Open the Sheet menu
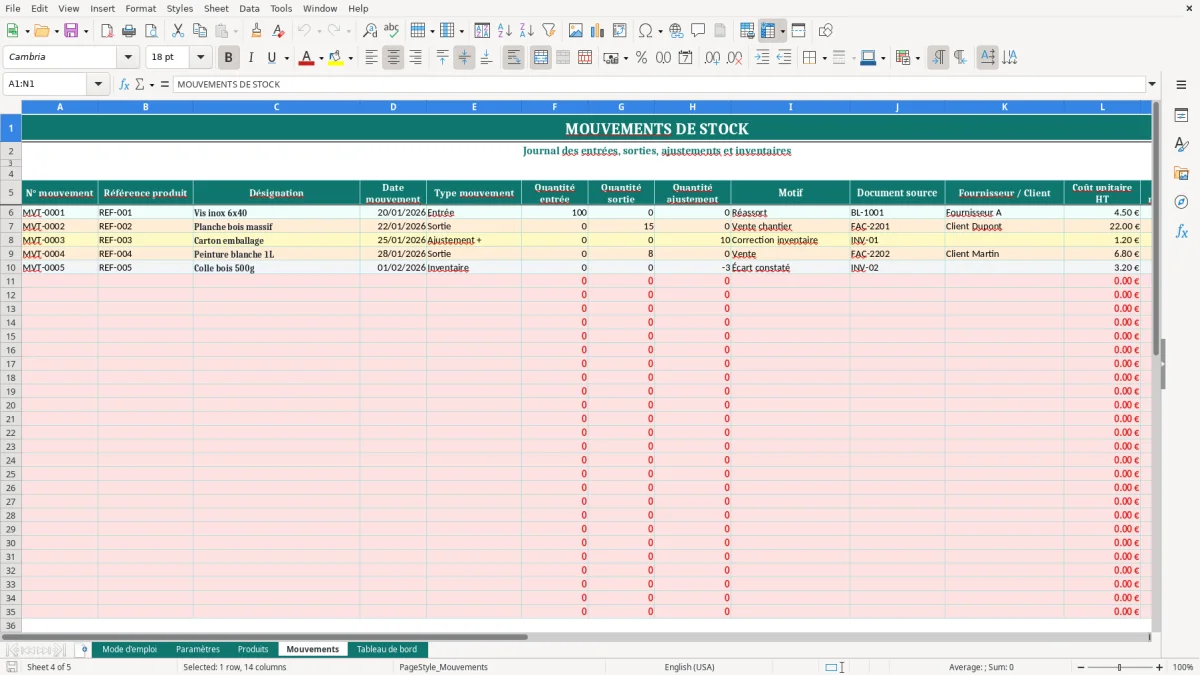Viewport: 1200px width, 675px height. 216,8
